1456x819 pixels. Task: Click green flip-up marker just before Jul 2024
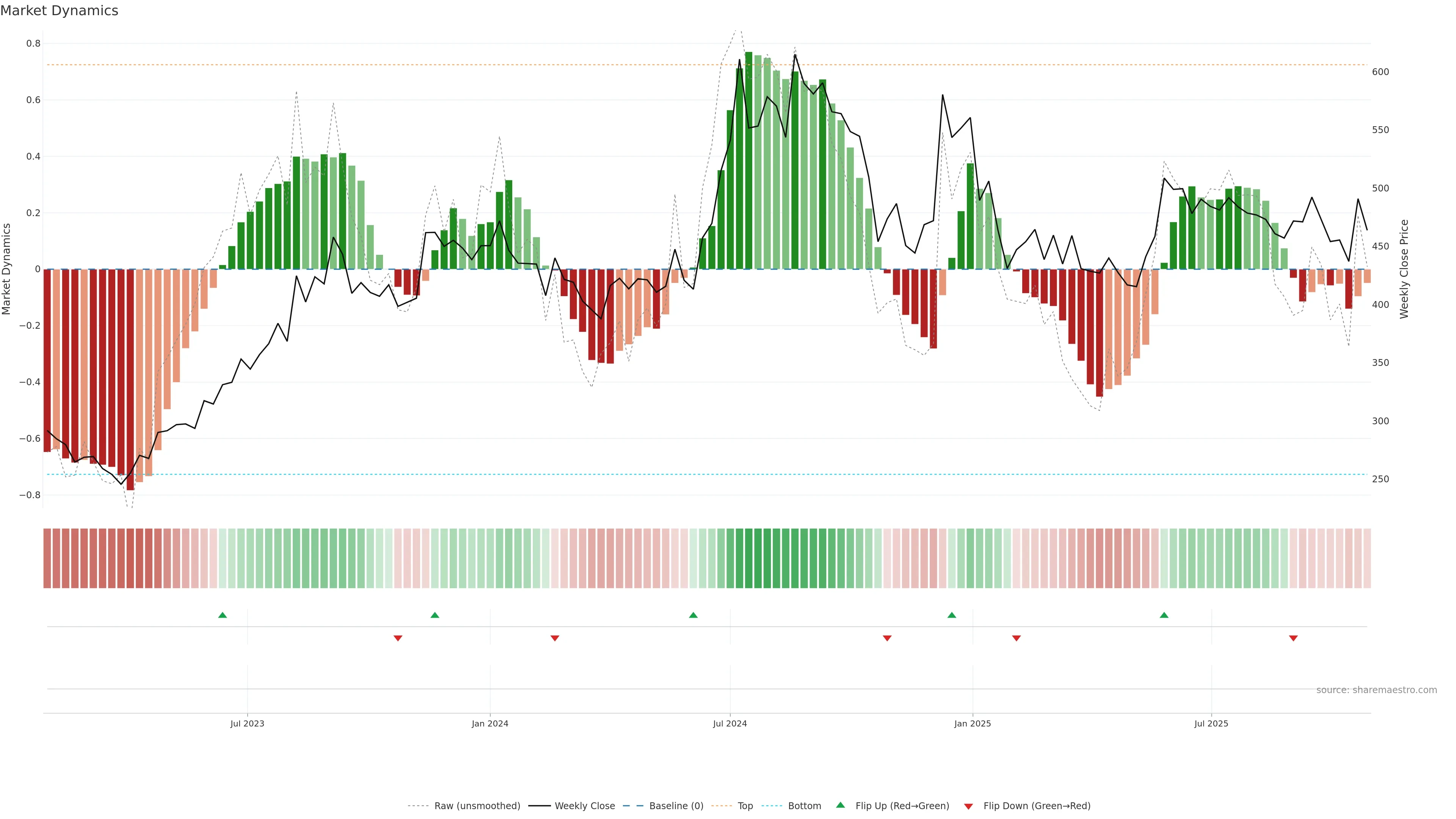[x=693, y=615]
